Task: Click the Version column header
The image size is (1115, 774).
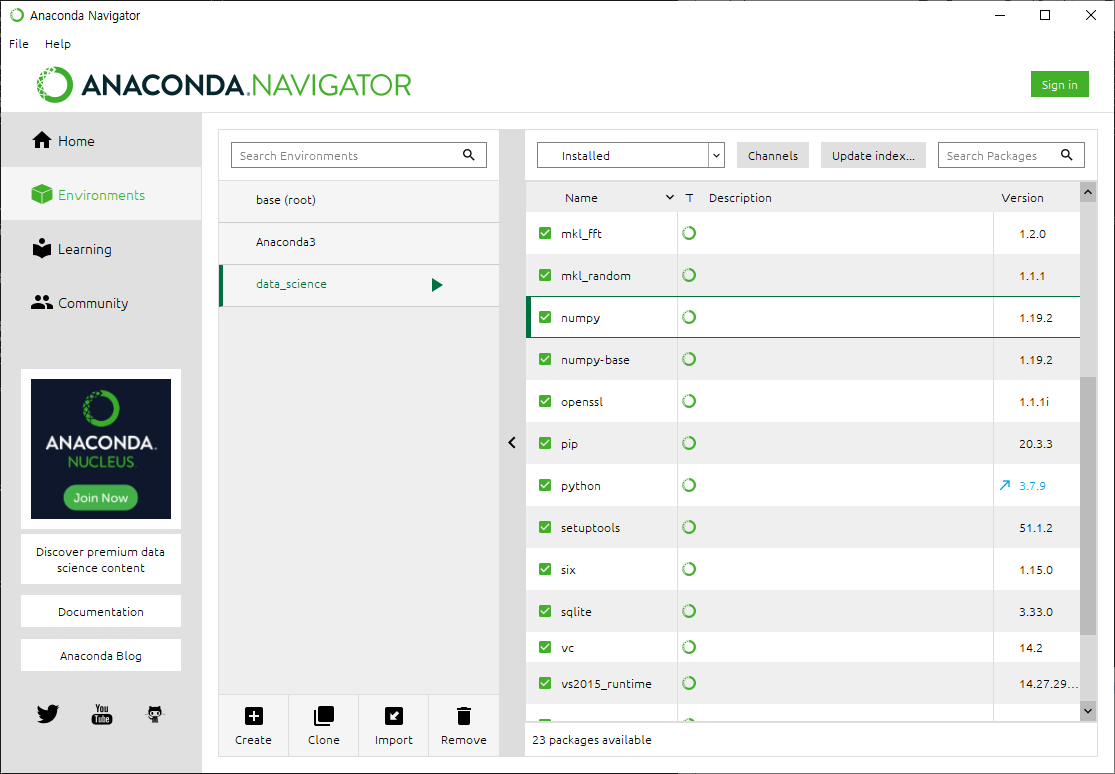Action: (x=1022, y=197)
